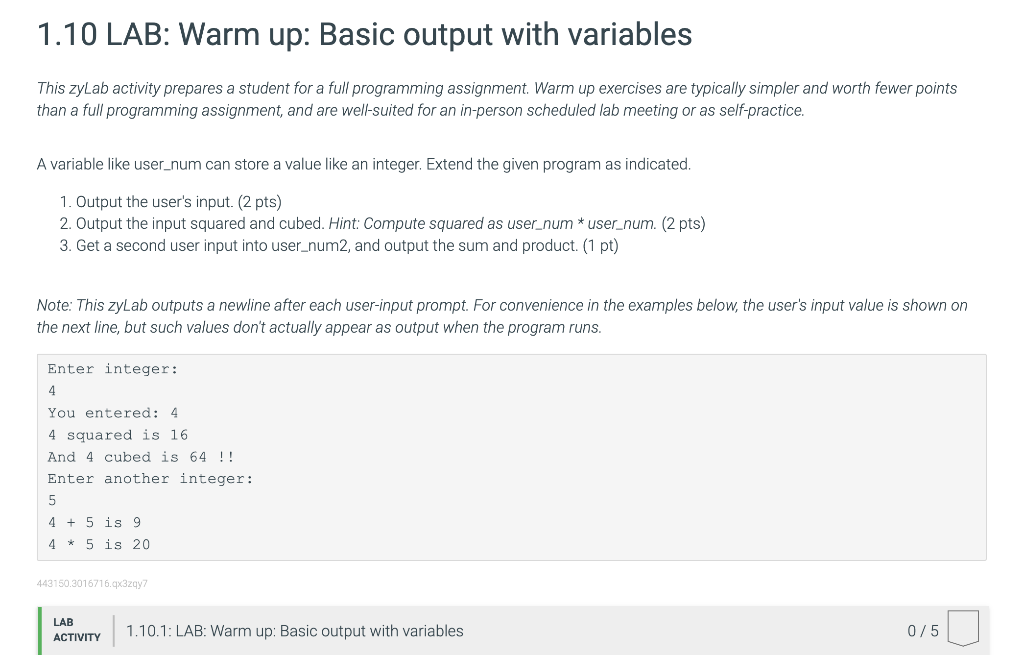
Task: Click the sentence about variable user_num
Action: coord(364,164)
